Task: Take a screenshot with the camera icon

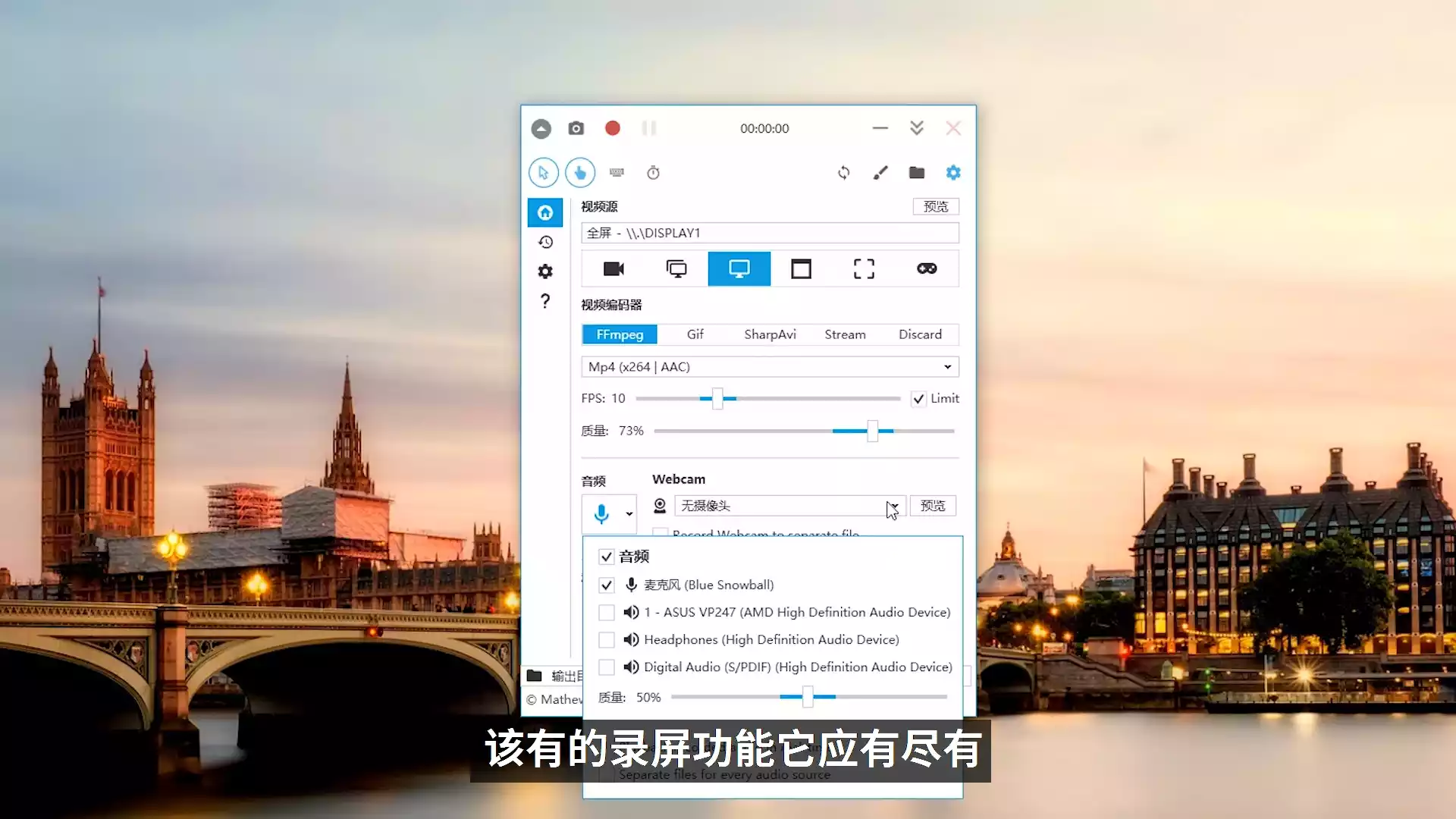Action: coord(576,128)
